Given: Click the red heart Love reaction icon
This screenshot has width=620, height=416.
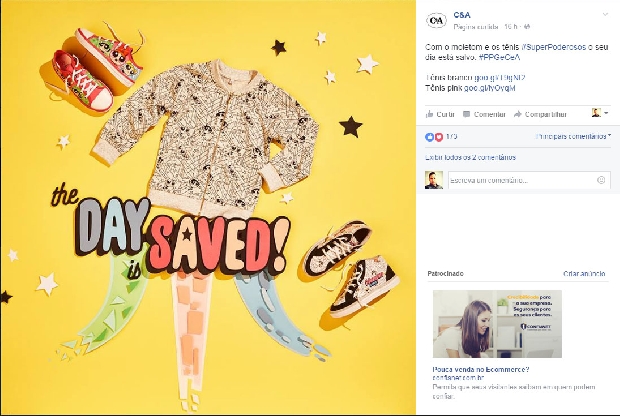Looking at the screenshot, I should pos(439,137).
